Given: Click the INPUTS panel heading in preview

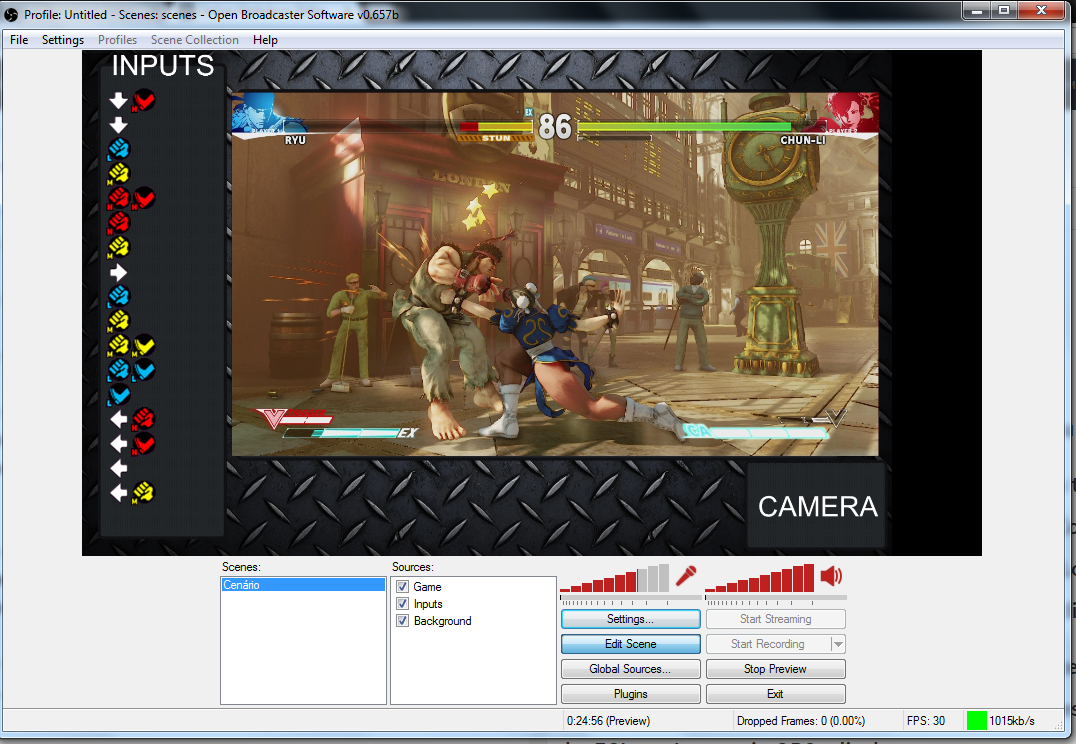Looking at the screenshot, I should pyautogui.click(x=163, y=66).
